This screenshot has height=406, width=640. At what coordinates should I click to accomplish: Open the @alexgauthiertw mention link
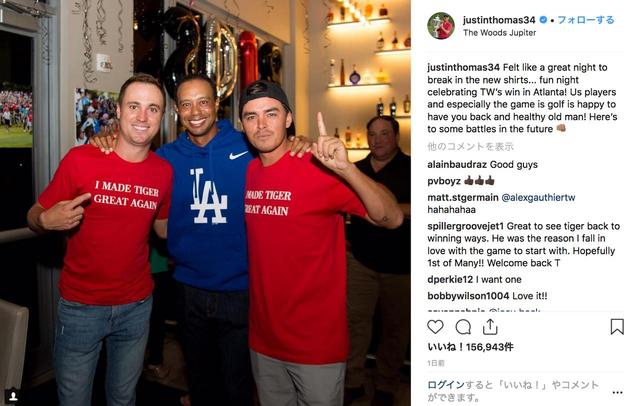tap(538, 197)
